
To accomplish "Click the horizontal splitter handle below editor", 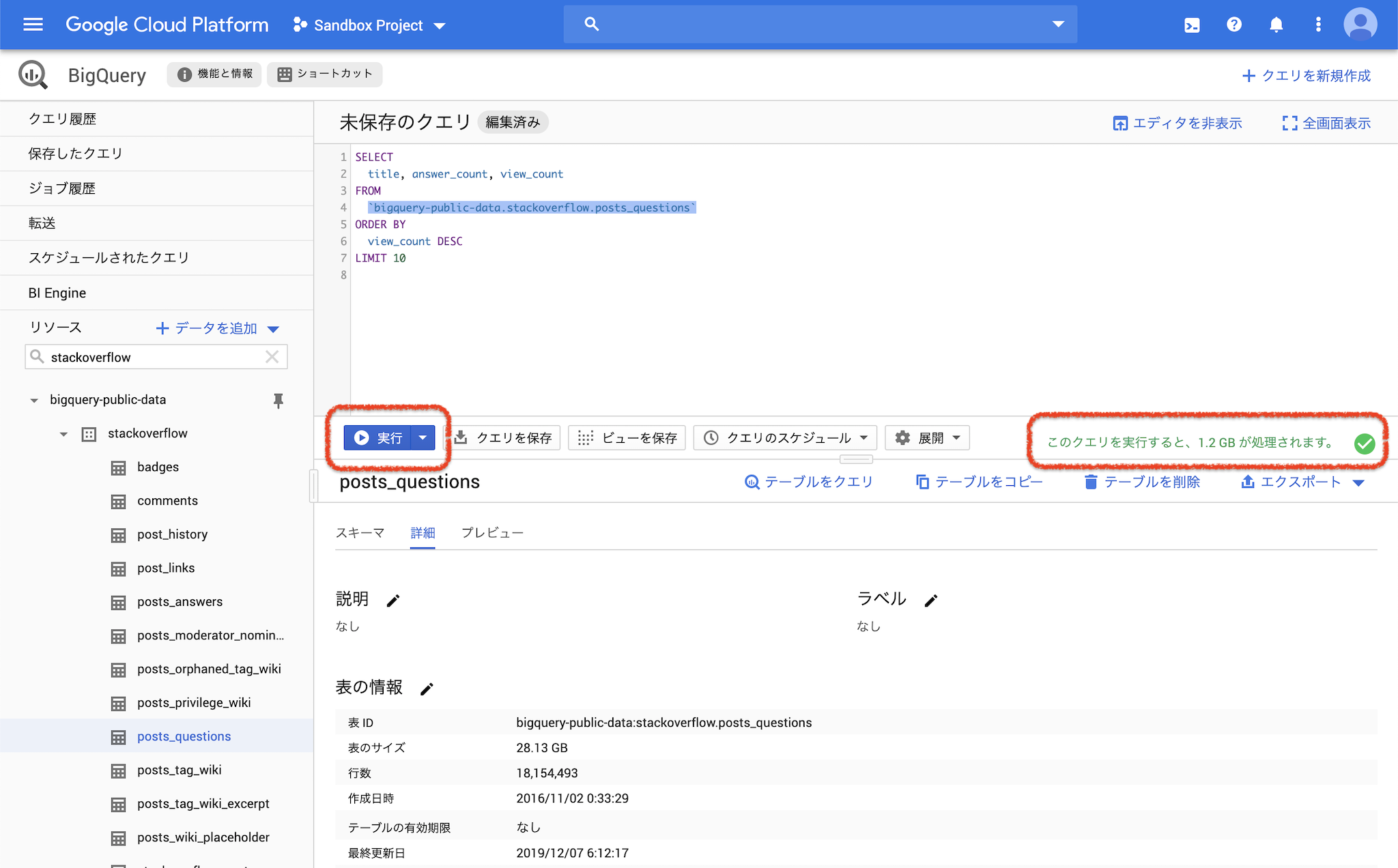I will [x=856, y=459].
